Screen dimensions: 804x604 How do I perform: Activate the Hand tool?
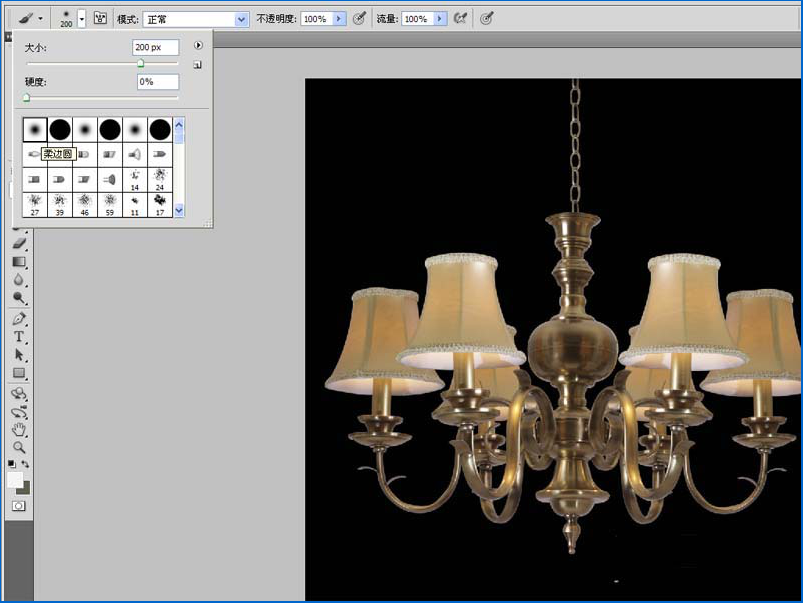tap(19, 429)
